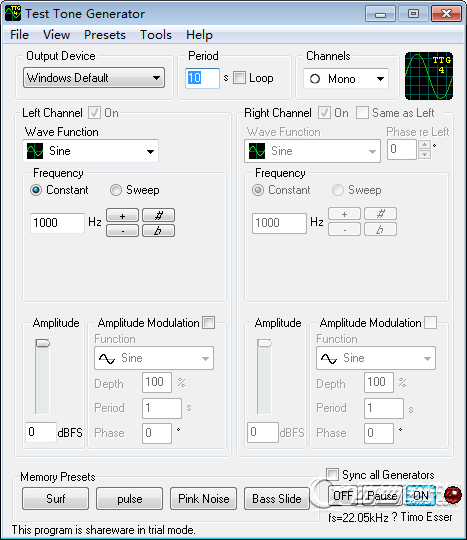Open the Tools menu
Image resolution: width=467 pixels, height=540 pixels.
(x=156, y=35)
